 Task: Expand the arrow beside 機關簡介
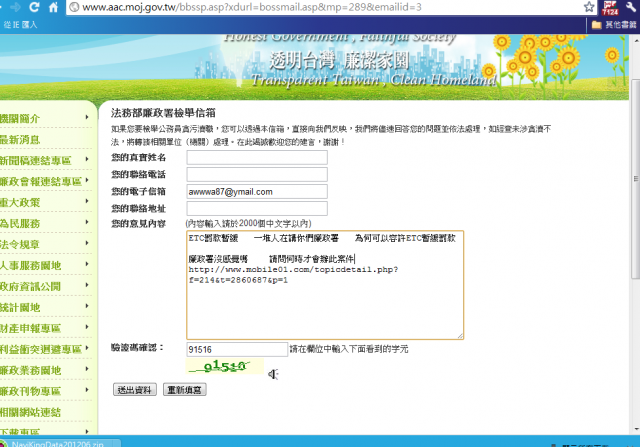pyautogui.click(x=87, y=117)
